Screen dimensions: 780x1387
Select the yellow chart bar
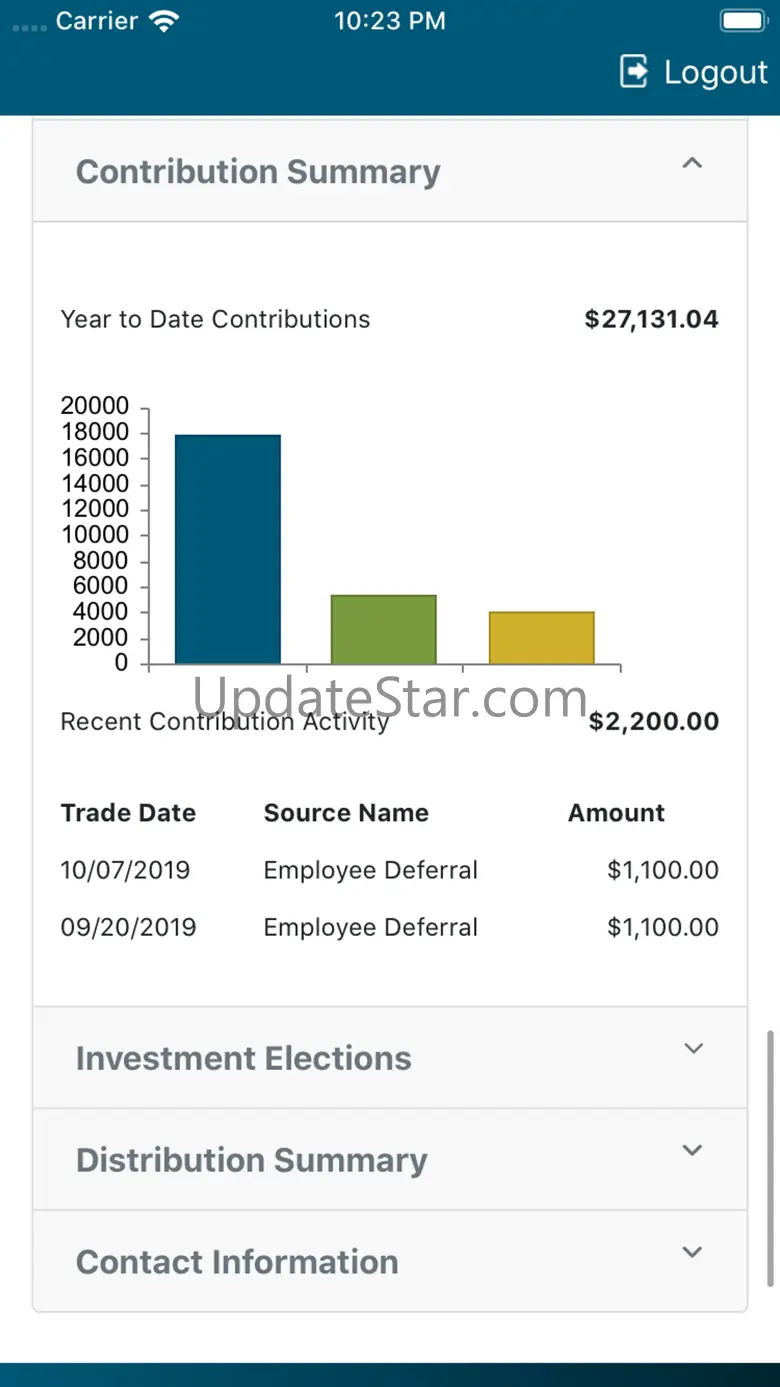click(x=542, y=638)
